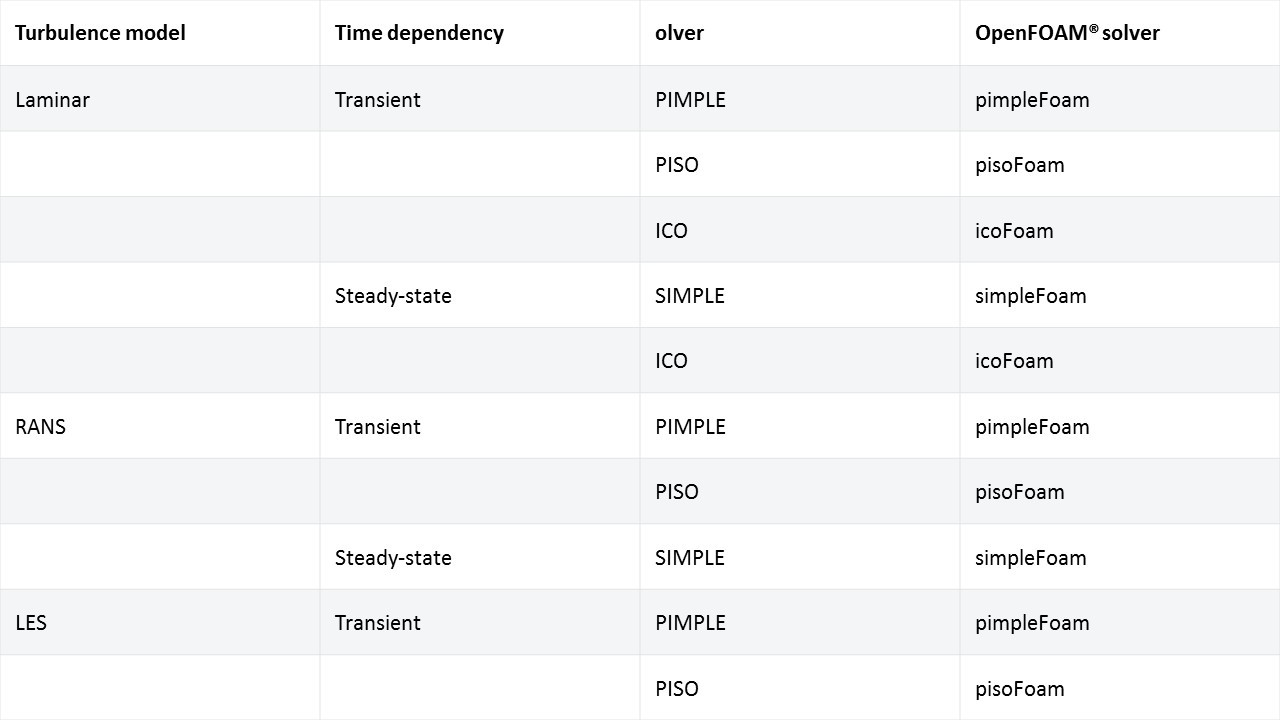
Task: Select pimpleFoam in the RANS row
Action: (x=1032, y=427)
